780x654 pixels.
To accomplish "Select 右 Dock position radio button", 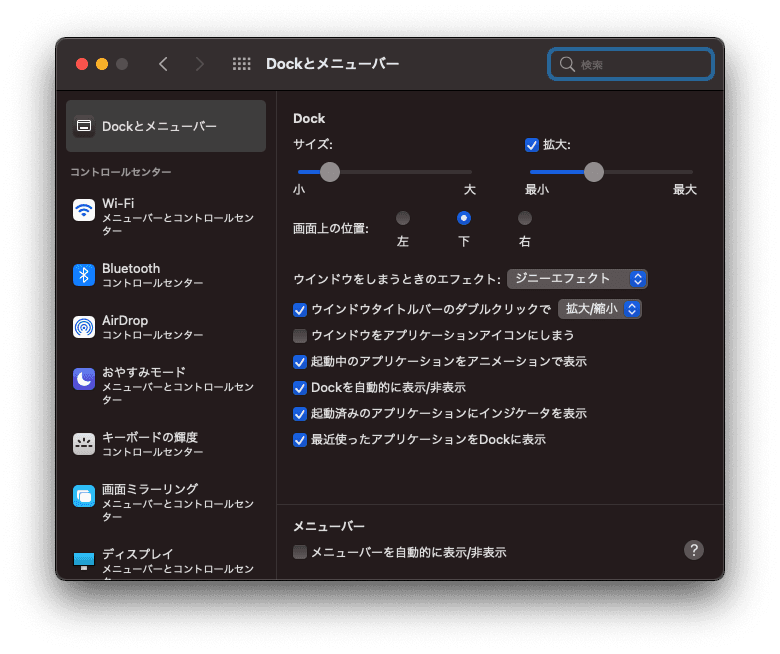I will pos(525,218).
